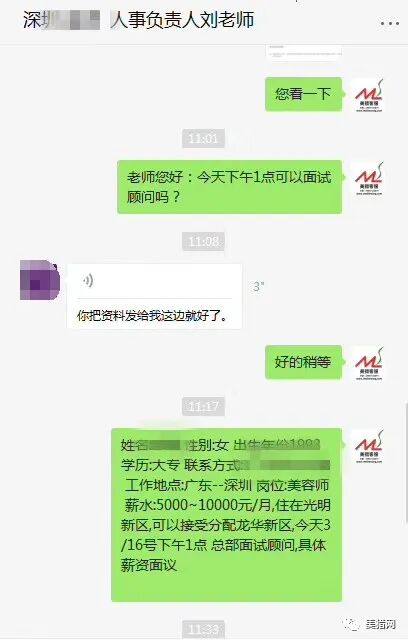Click the 11:08 timestamp label
This screenshot has height=642, width=408.
(203, 242)
